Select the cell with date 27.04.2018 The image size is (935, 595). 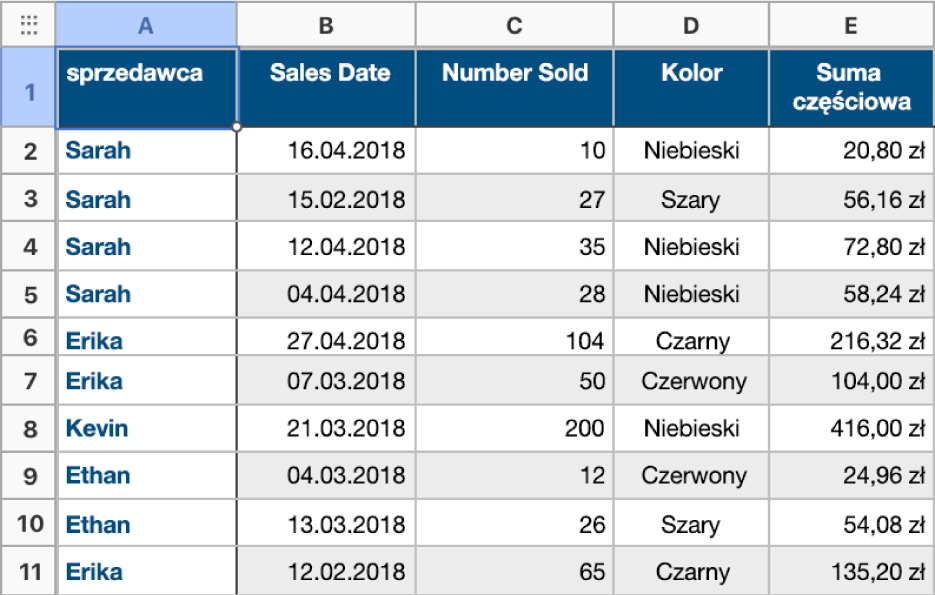[x=326, y=341]
